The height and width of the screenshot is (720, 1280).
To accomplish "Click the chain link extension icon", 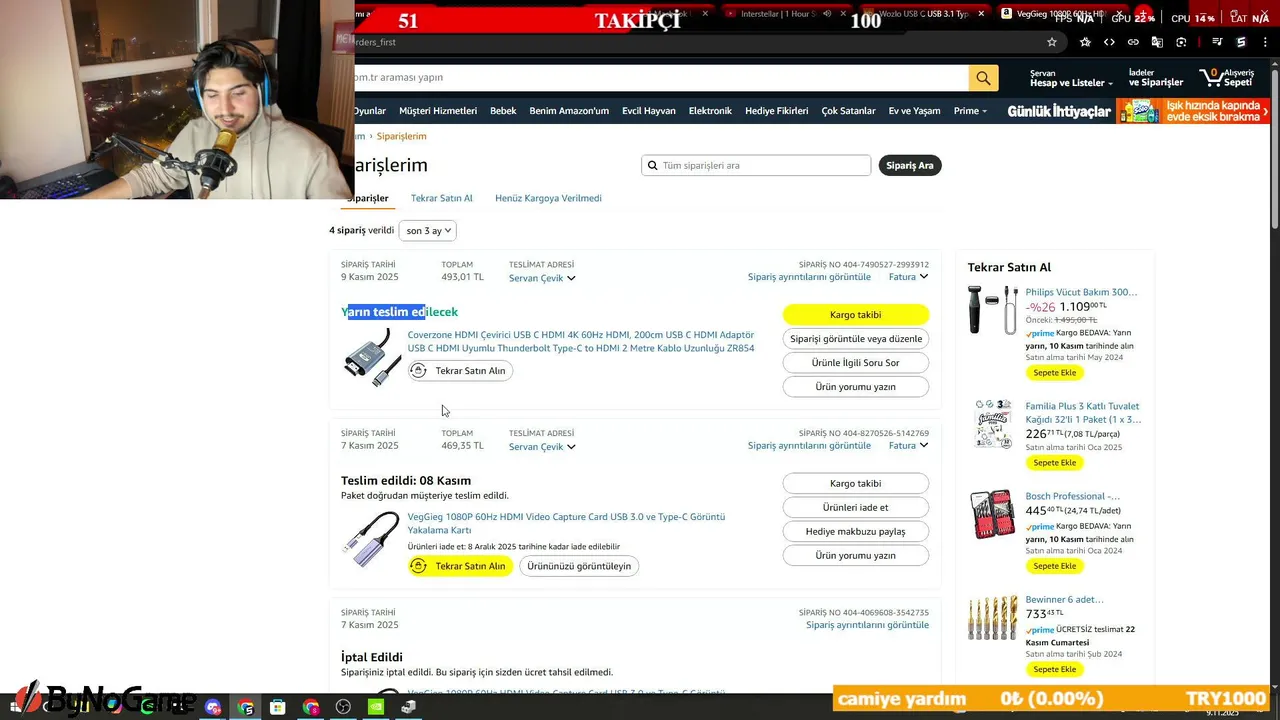I will pos(1133,42).
